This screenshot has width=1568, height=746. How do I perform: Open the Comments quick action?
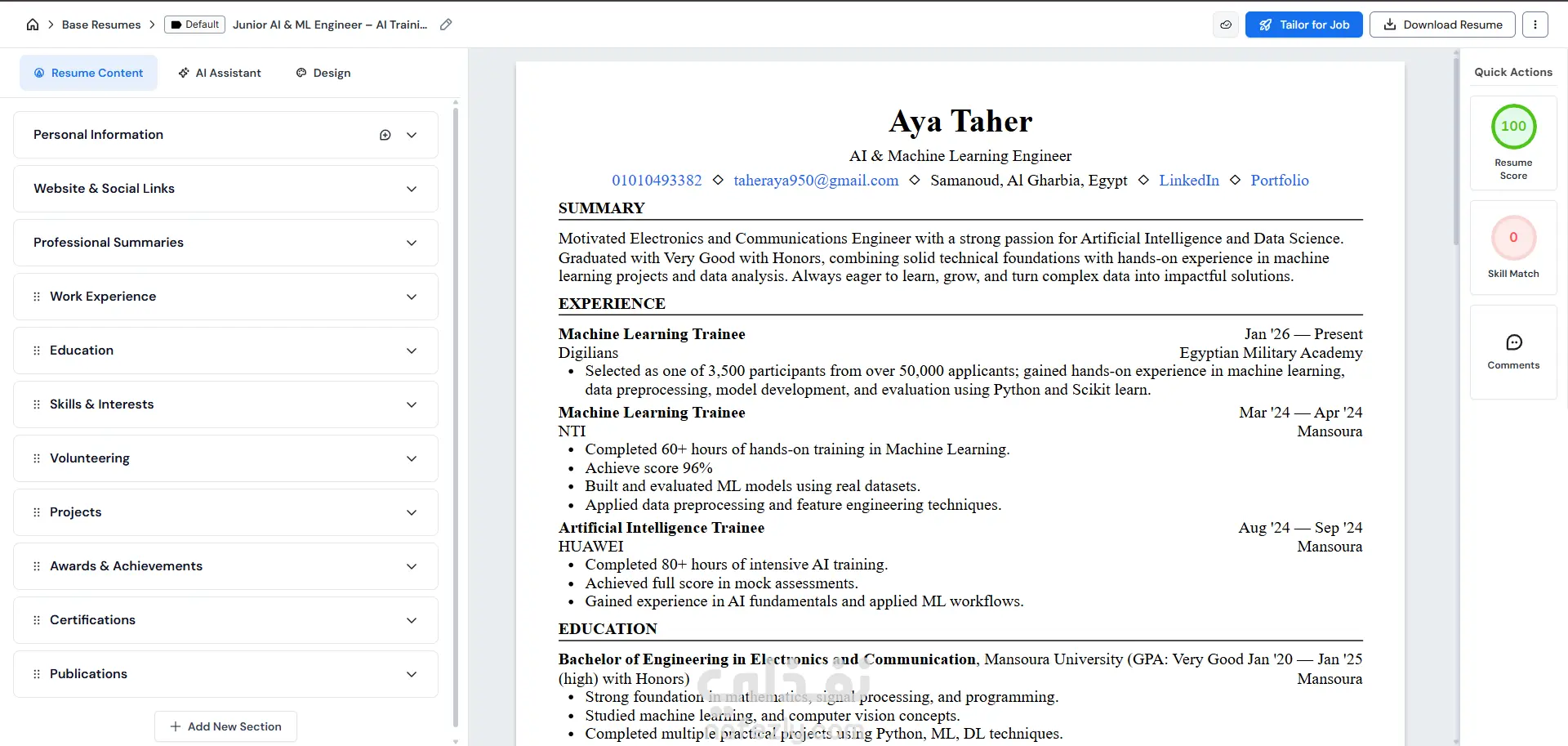click(x=1513, y=352)
